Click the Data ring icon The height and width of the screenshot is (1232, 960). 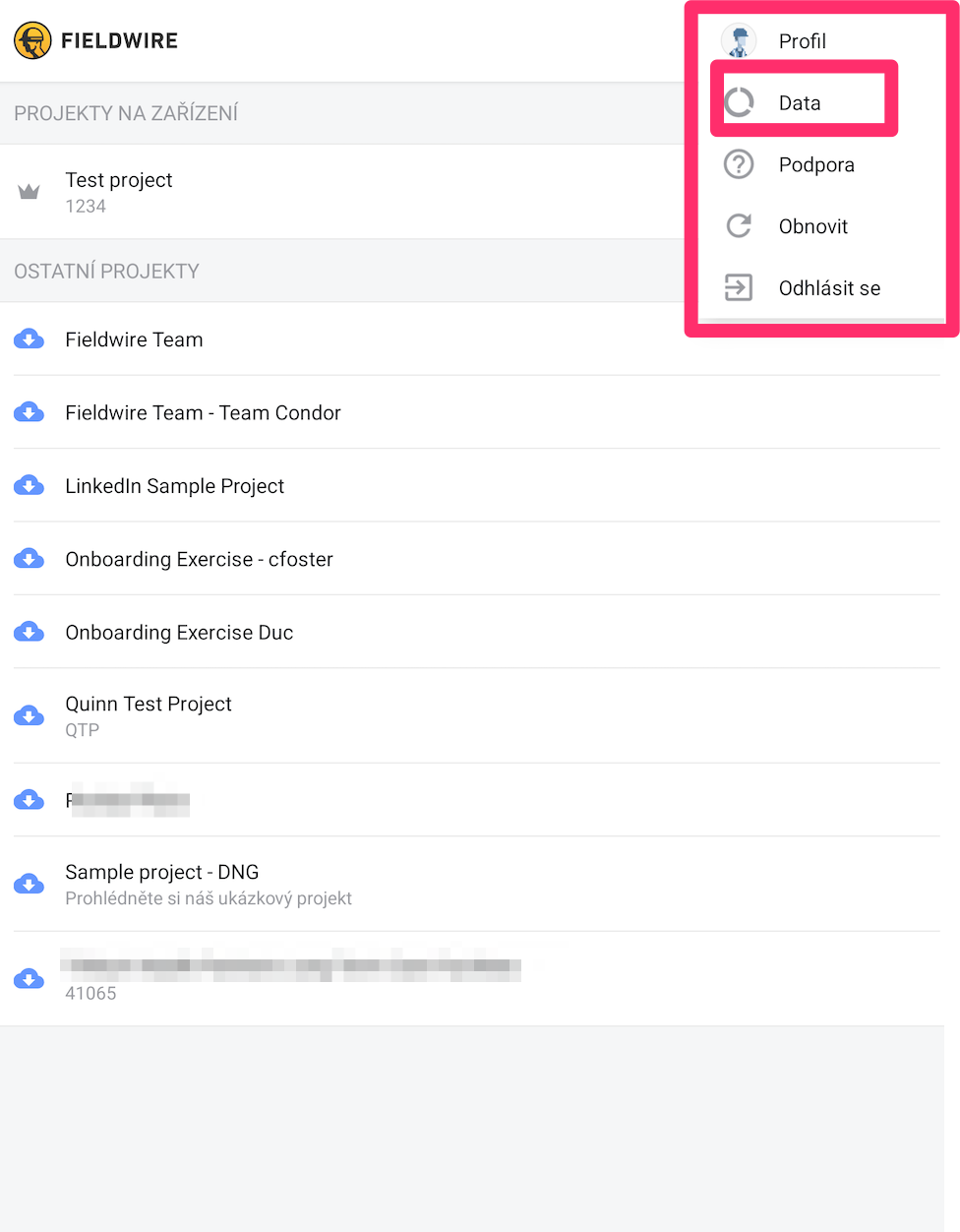point(739,102)
